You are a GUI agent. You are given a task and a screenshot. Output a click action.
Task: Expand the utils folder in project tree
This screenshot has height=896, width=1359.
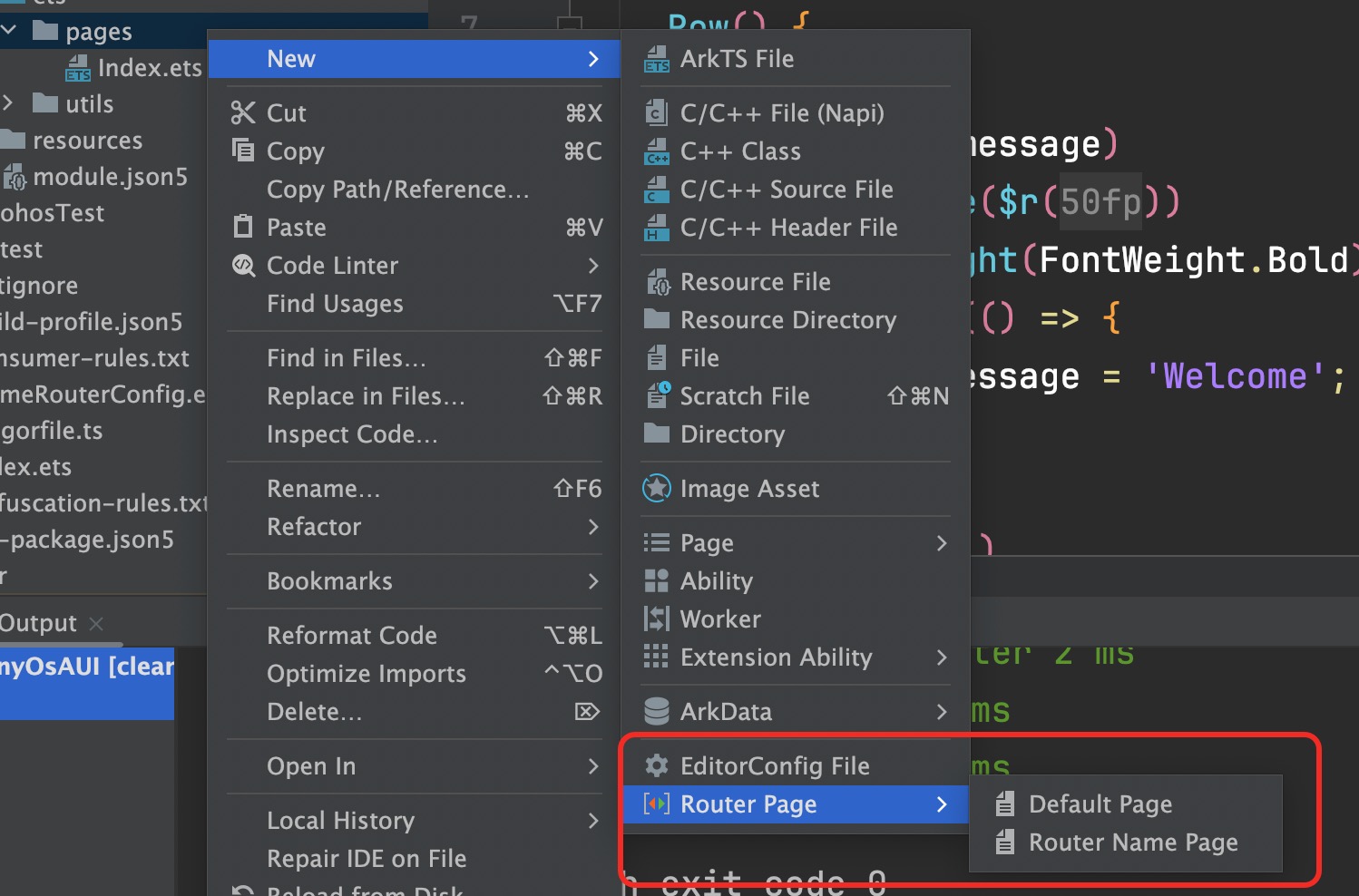click(8, 102)
